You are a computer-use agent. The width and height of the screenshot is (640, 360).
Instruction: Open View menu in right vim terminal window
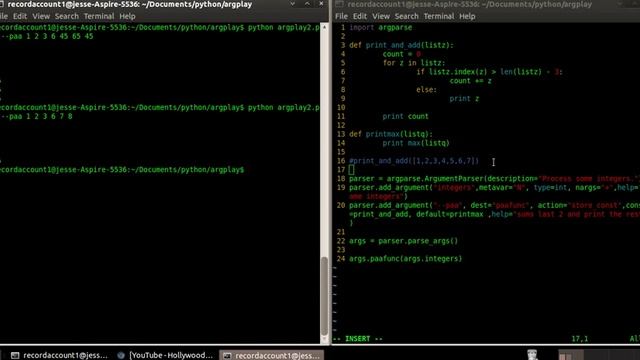(381, 16)
